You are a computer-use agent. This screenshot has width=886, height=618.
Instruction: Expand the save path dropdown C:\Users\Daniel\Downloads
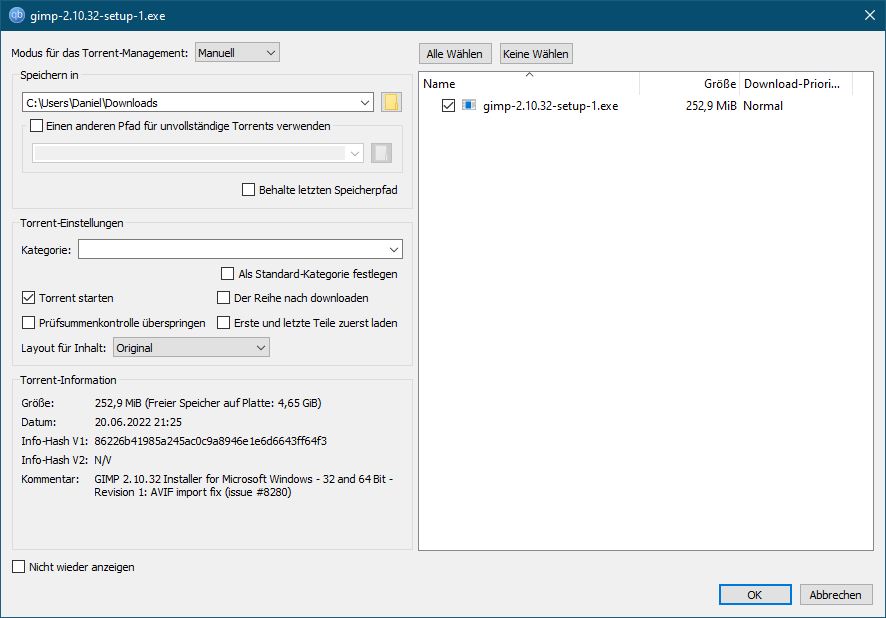(x=364, y=102)
